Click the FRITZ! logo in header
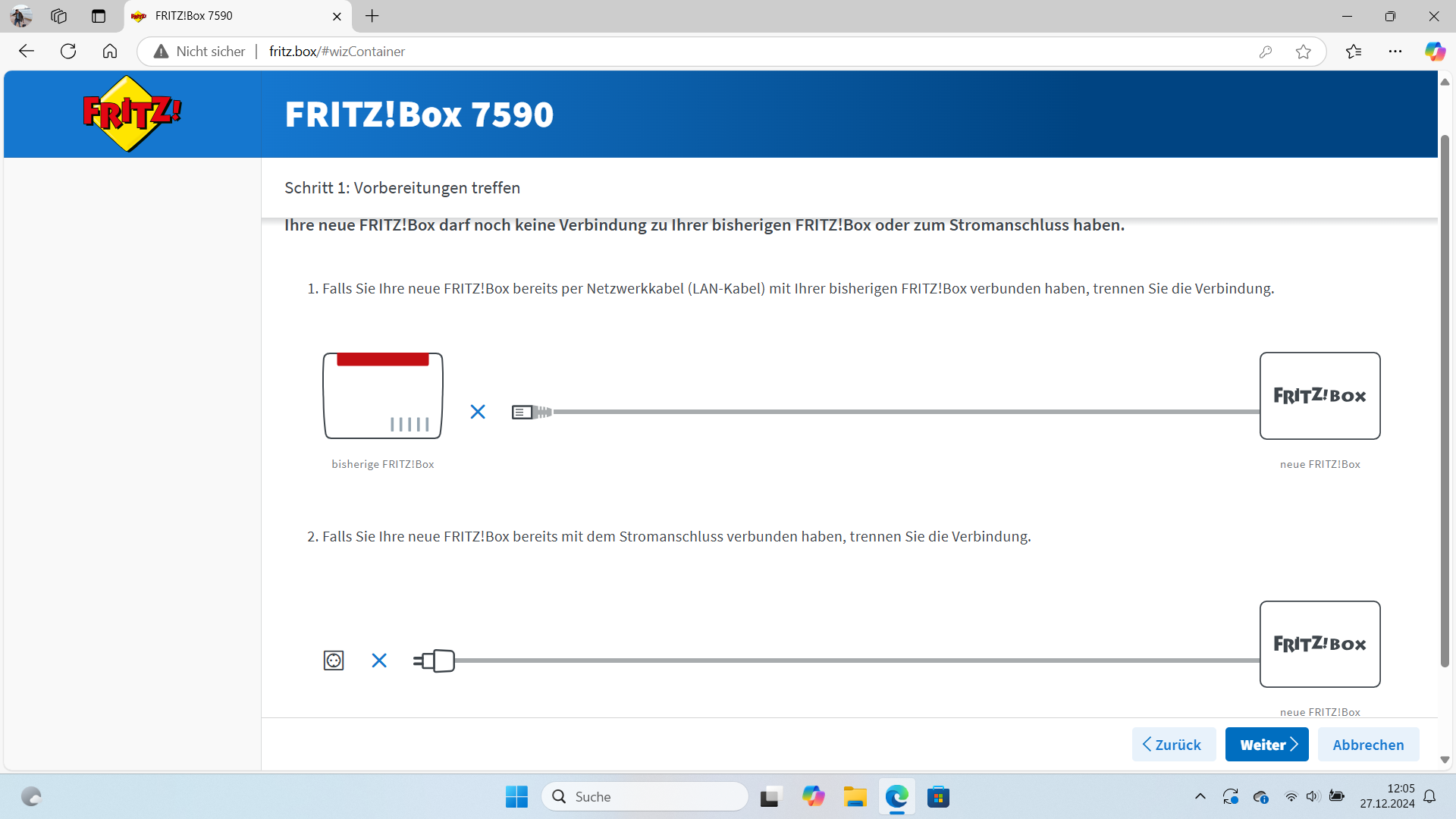Image resolution: width=1456 pixels, height=819 pixels. [132, 114]
